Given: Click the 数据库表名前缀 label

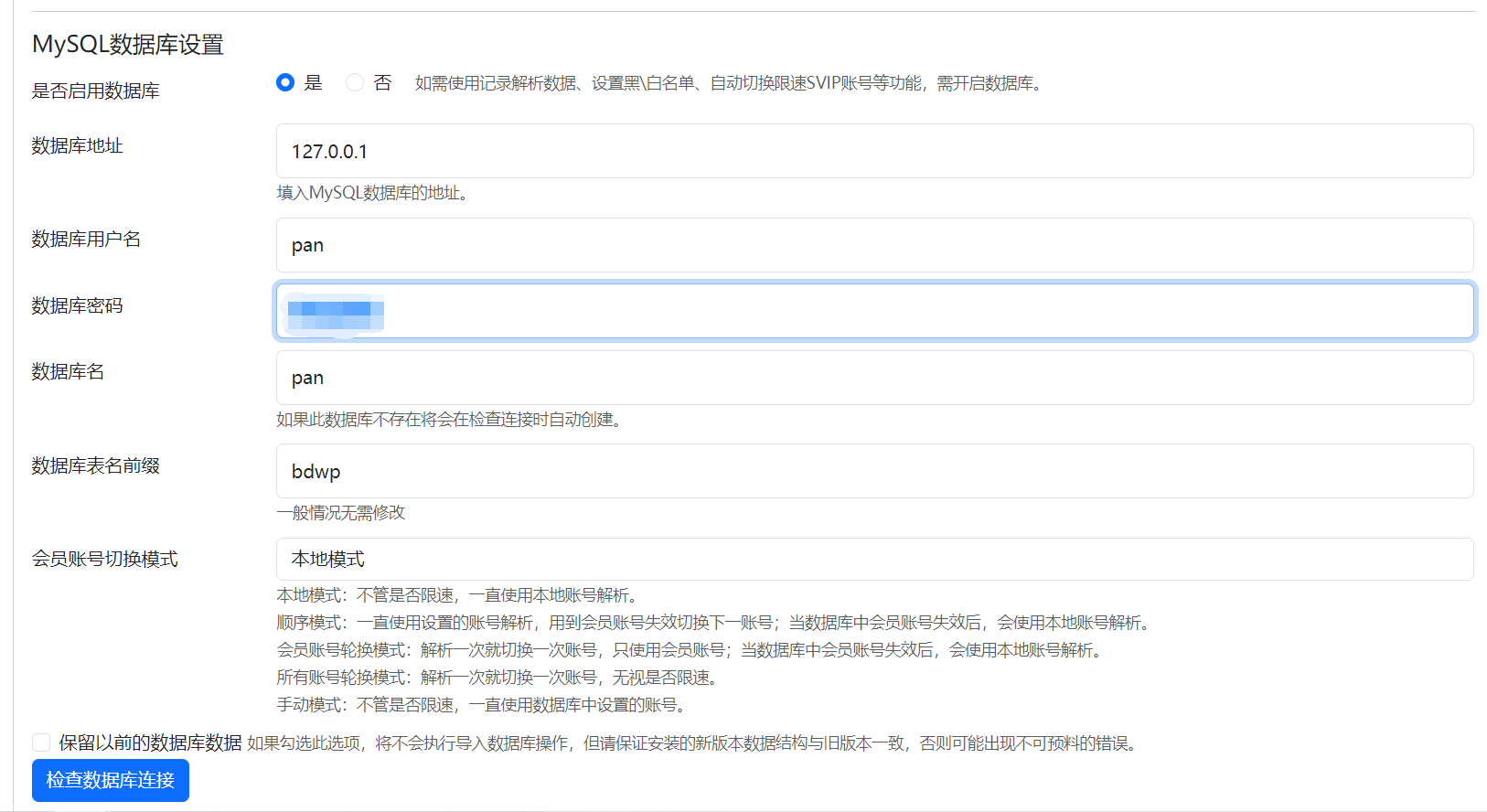Looking at the screenshot, I should click(x=96, y=465).
